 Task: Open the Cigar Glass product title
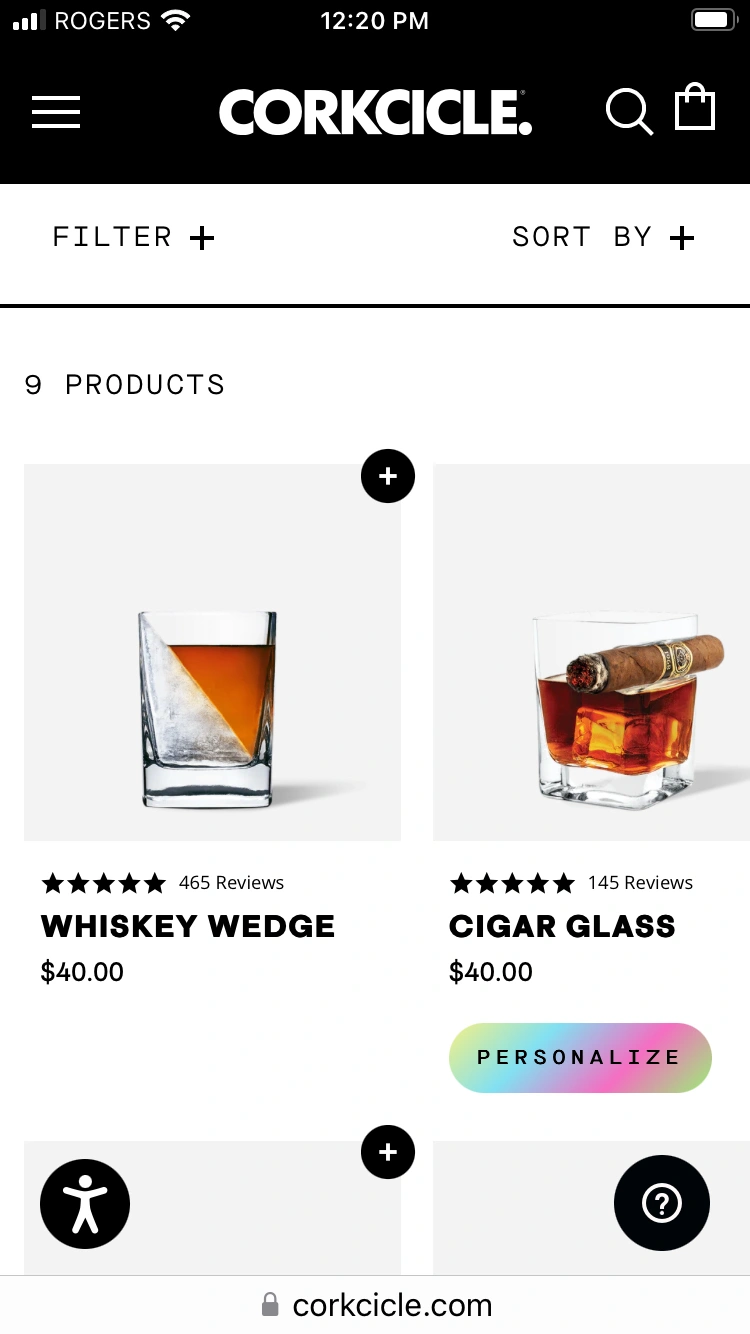[562, 926]
